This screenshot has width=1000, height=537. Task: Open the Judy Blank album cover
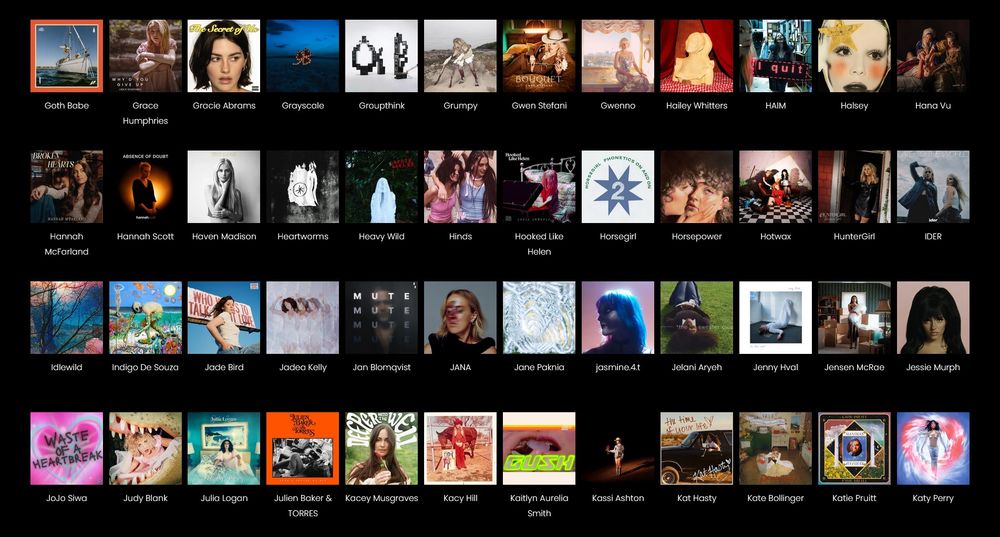tap(145, 448)
